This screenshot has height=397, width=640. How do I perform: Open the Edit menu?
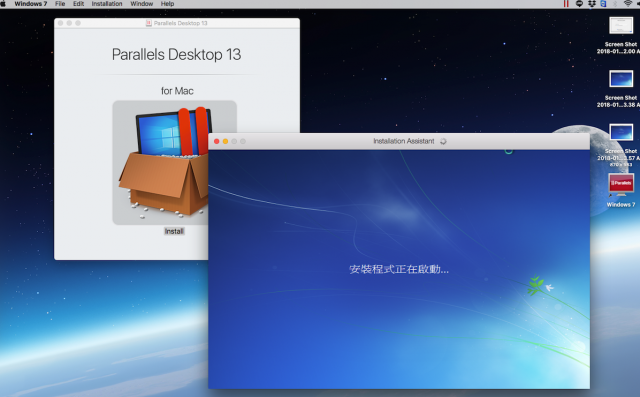pos(78,4)
